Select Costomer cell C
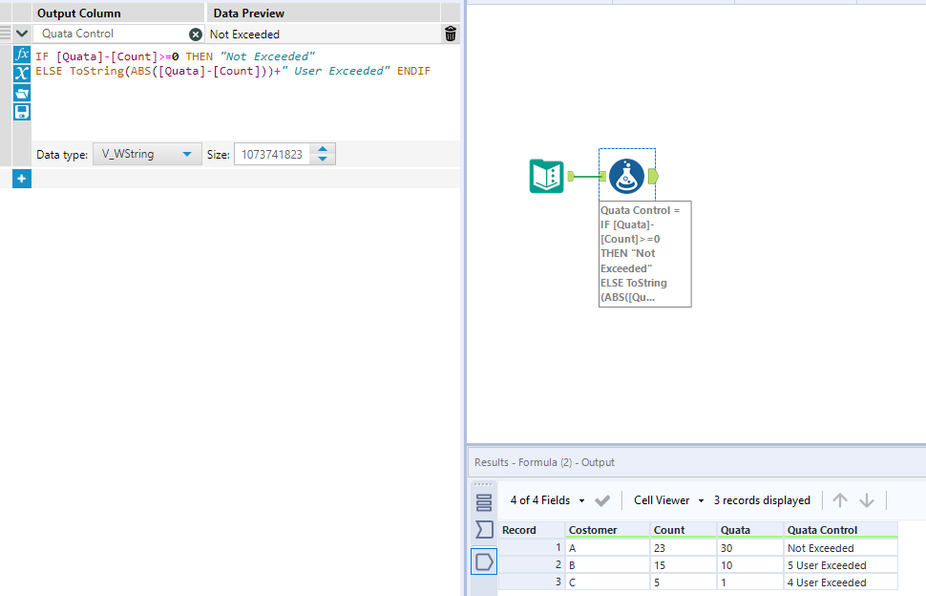926x596 pixels. coord(608,582)
